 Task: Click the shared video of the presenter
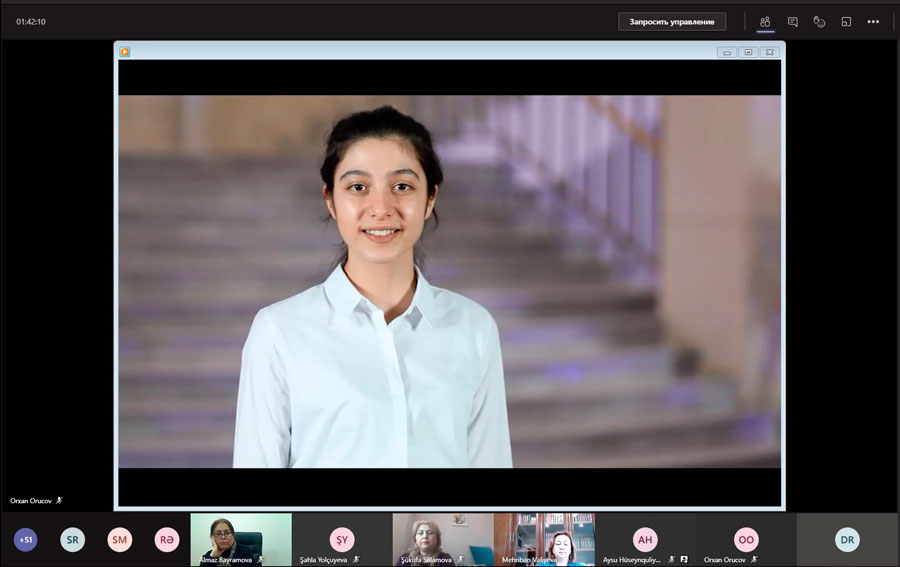click(449, 281)
